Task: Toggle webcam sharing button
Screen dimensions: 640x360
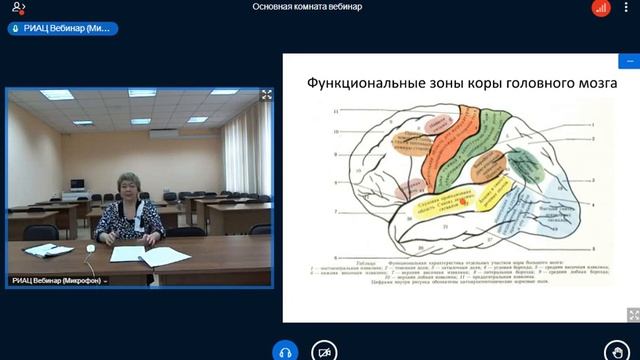Action: click(324, 352)
